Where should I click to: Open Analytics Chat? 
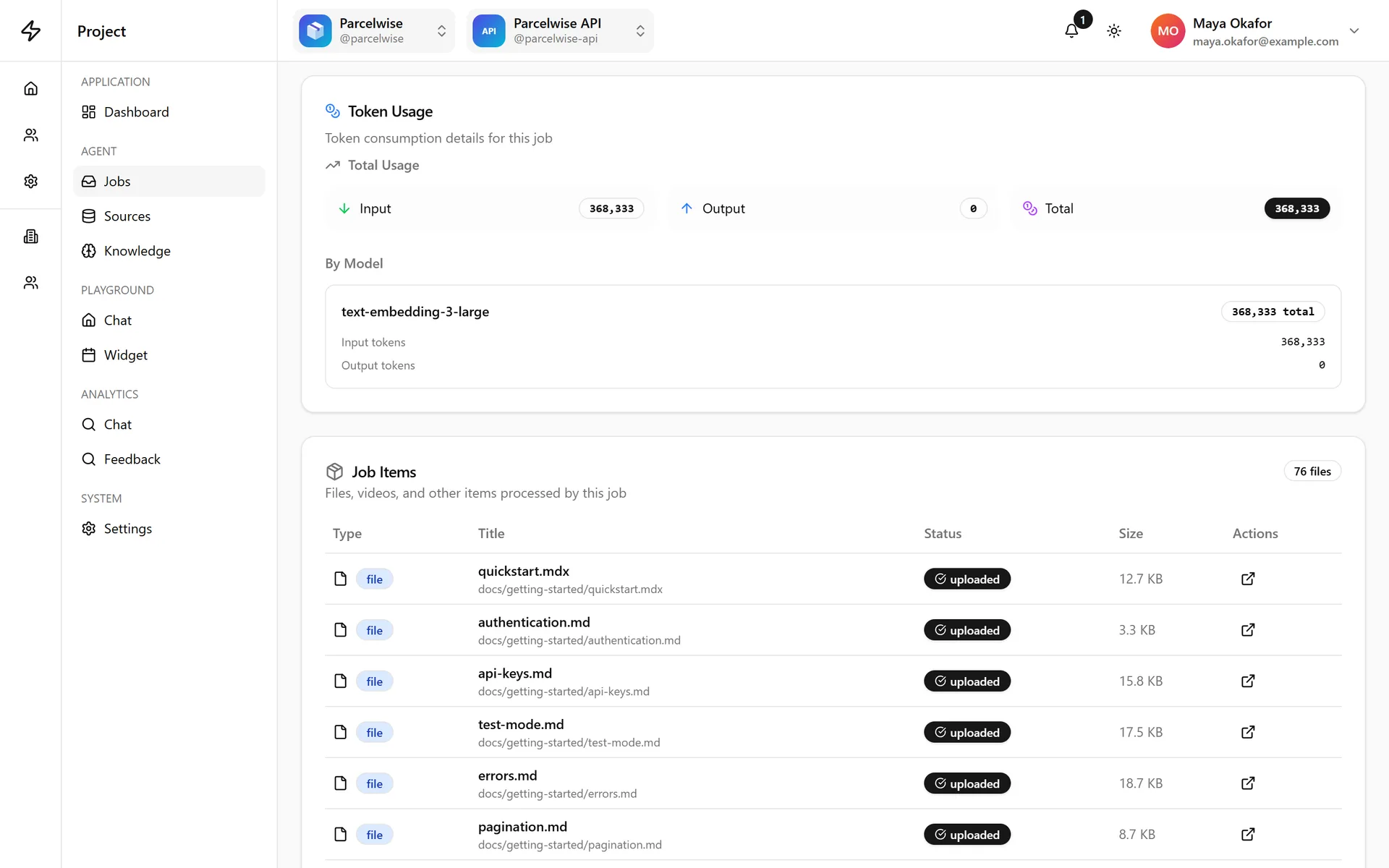[169, 425]
